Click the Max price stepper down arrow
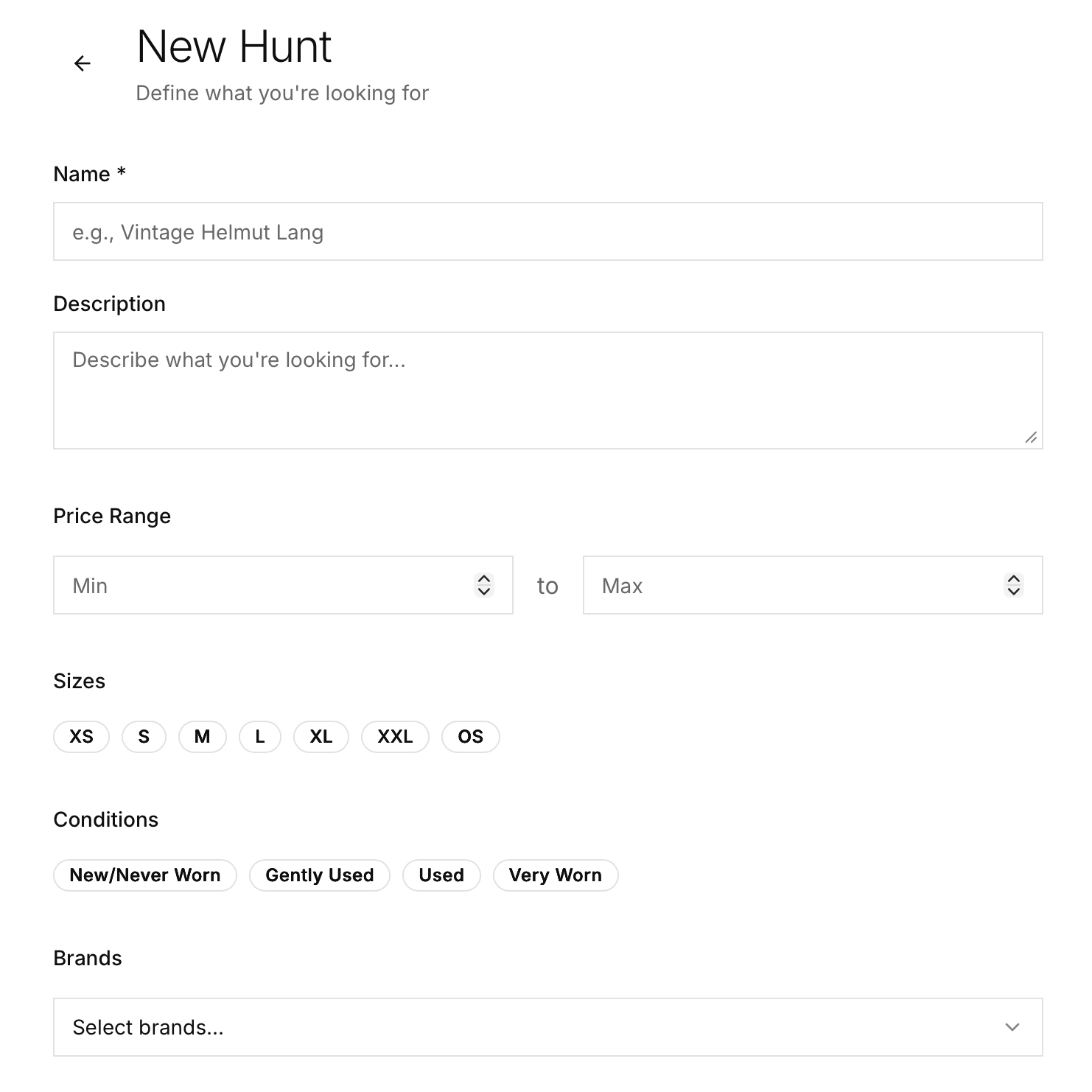 coord(1014,592)
